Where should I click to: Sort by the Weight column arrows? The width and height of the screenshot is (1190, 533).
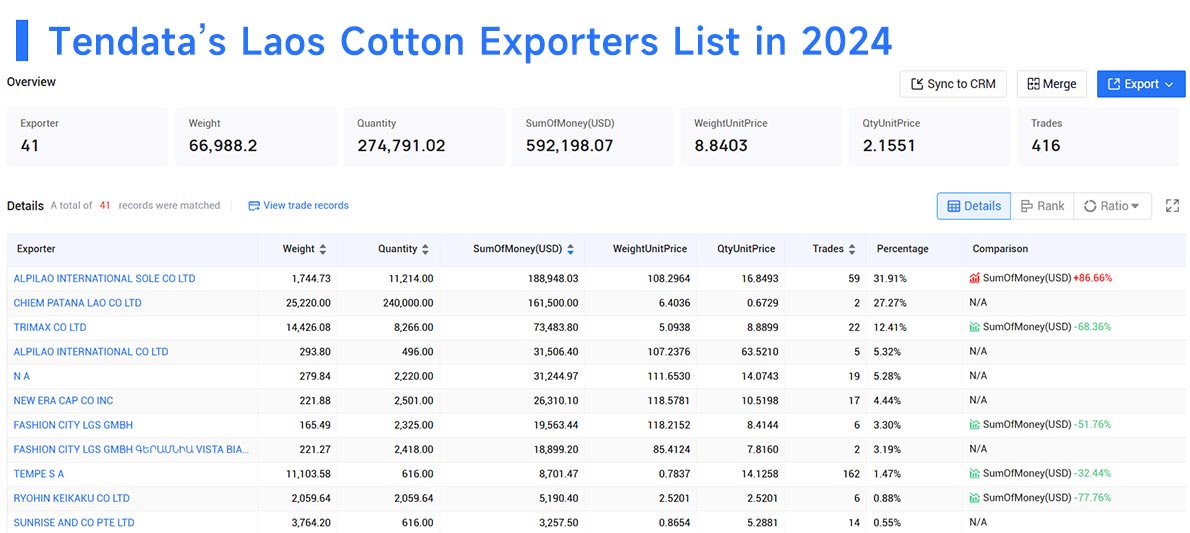point(323,249)
